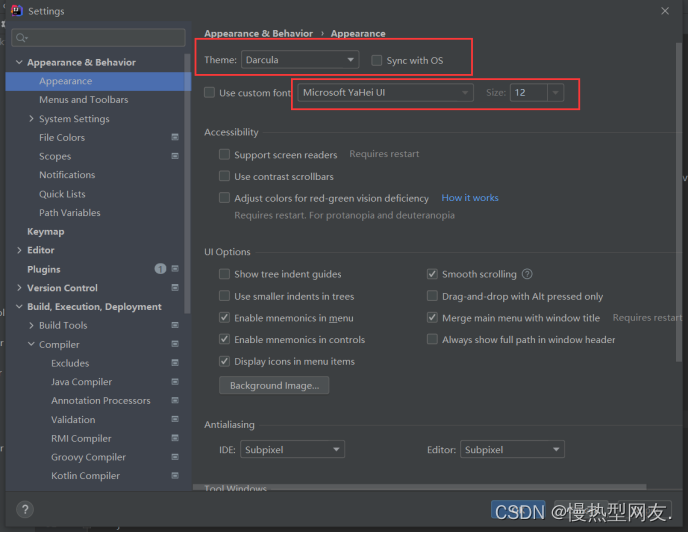
Task: Click the project-level icon beside Scopes
Action: point(175,156)
